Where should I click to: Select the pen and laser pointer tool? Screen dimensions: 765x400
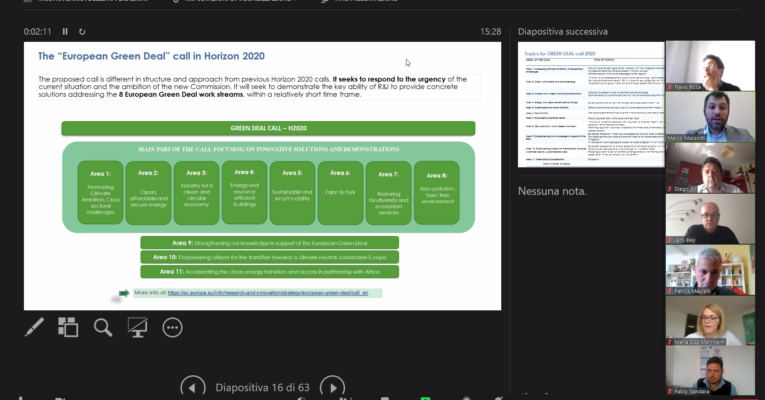34,327
